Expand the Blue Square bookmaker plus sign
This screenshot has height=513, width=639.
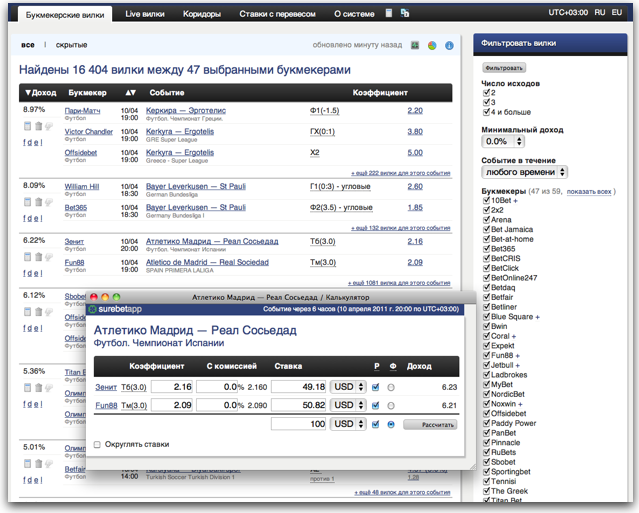[538, 317]
